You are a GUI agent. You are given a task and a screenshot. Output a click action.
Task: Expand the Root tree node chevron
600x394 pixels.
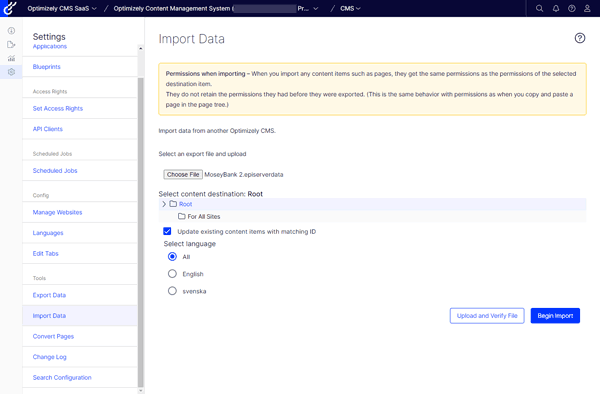tap(164, 204)
